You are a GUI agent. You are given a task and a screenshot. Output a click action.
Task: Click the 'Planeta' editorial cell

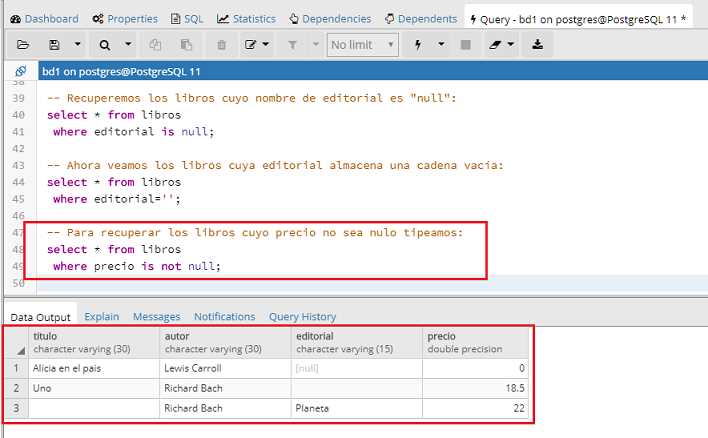357,408
